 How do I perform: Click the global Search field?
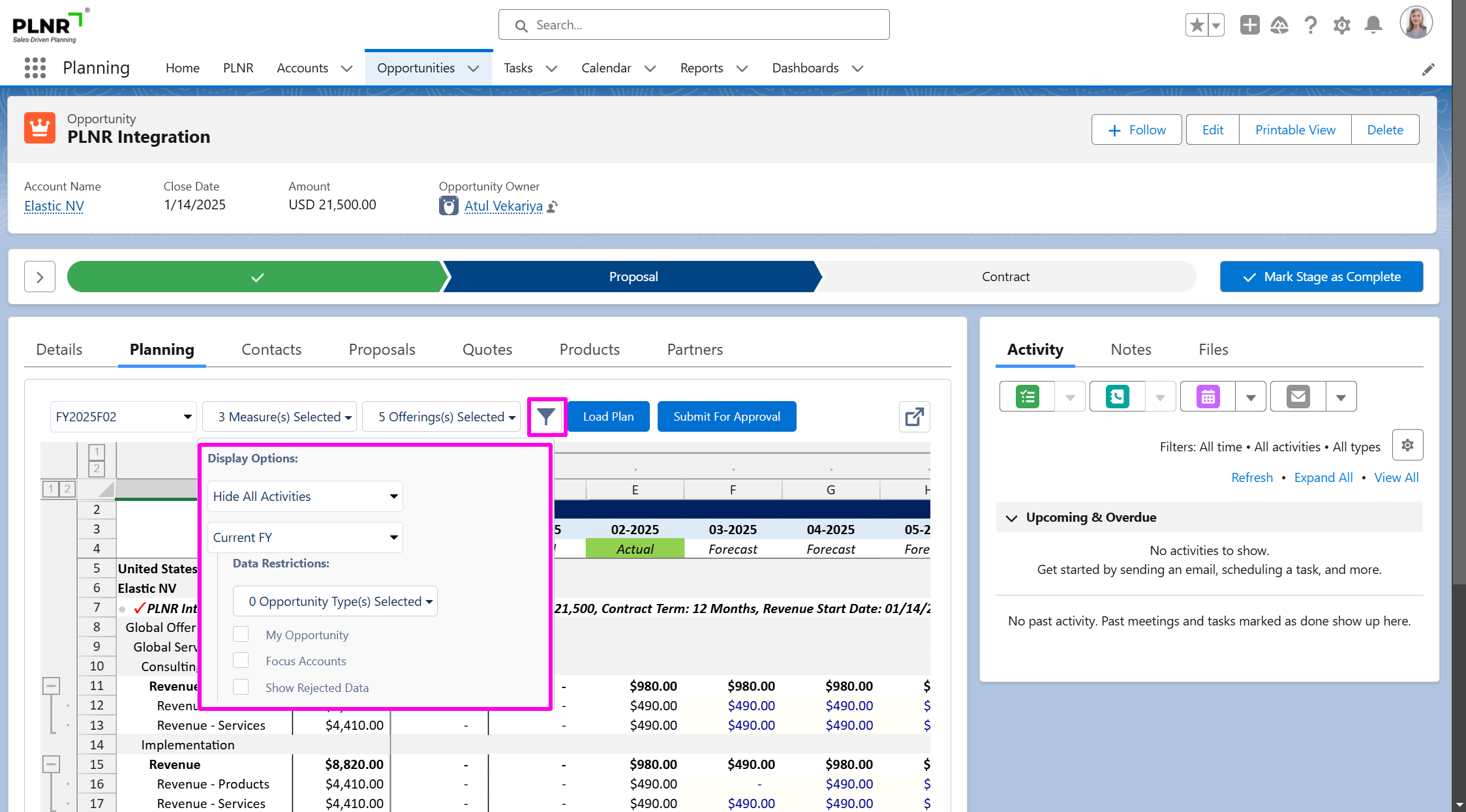tap(694, 25)
